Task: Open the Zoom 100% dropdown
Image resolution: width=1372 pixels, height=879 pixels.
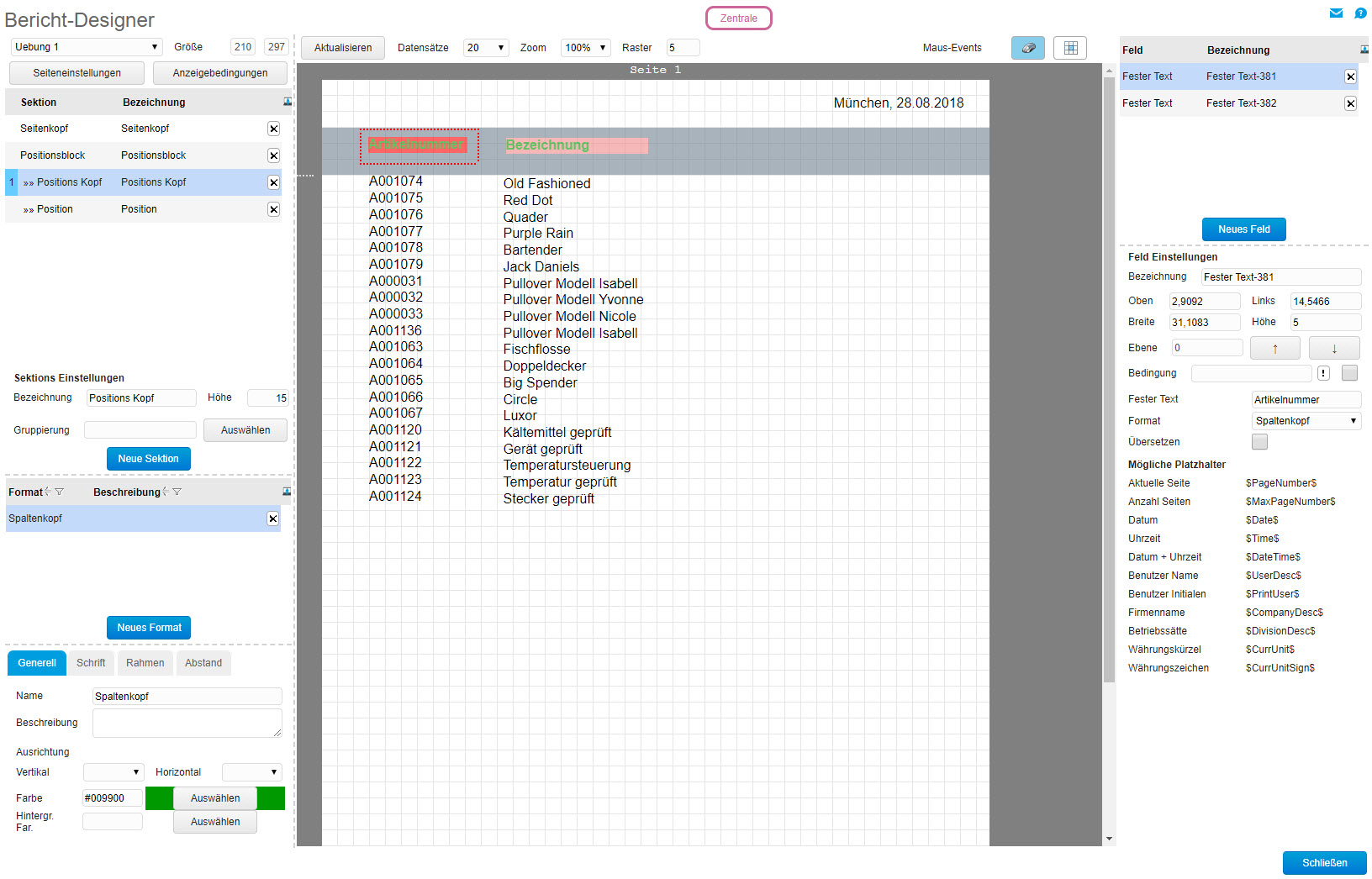Action: (x=585, y=48)
